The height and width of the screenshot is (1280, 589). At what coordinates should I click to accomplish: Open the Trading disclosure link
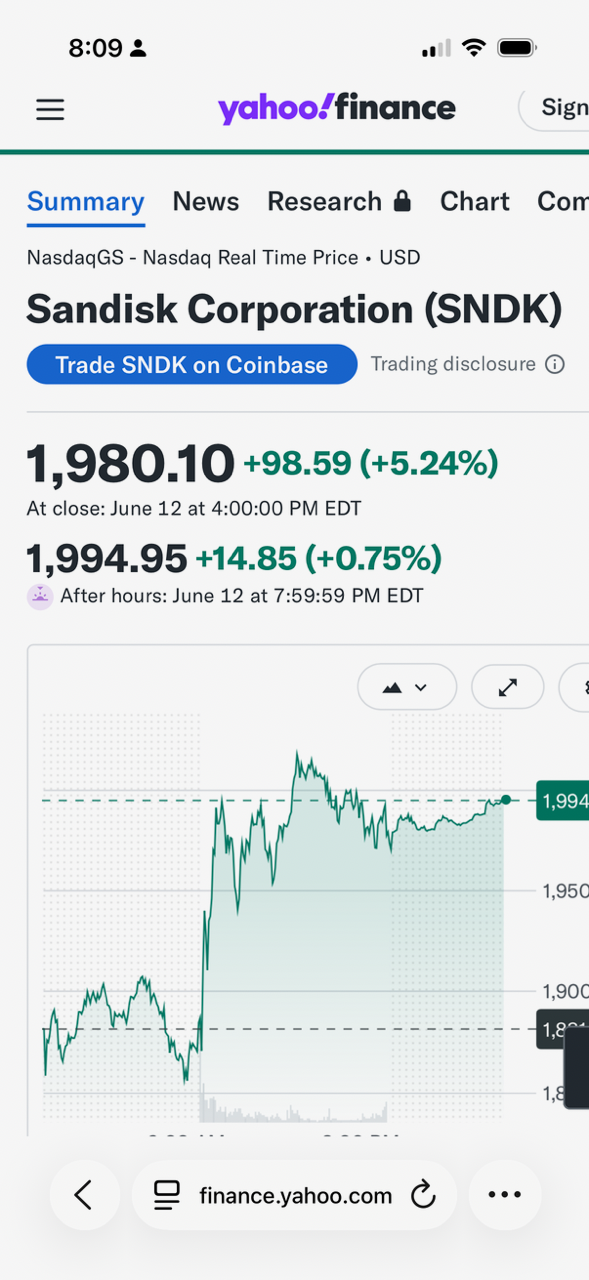click(453, 364)
